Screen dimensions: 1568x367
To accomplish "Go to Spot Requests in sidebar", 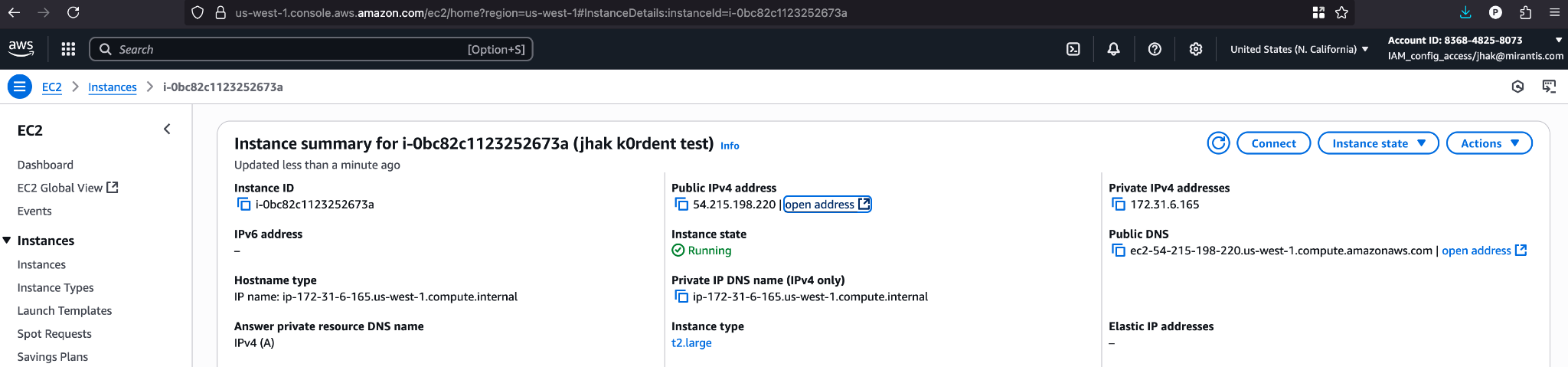I will [x=54, y=333].
